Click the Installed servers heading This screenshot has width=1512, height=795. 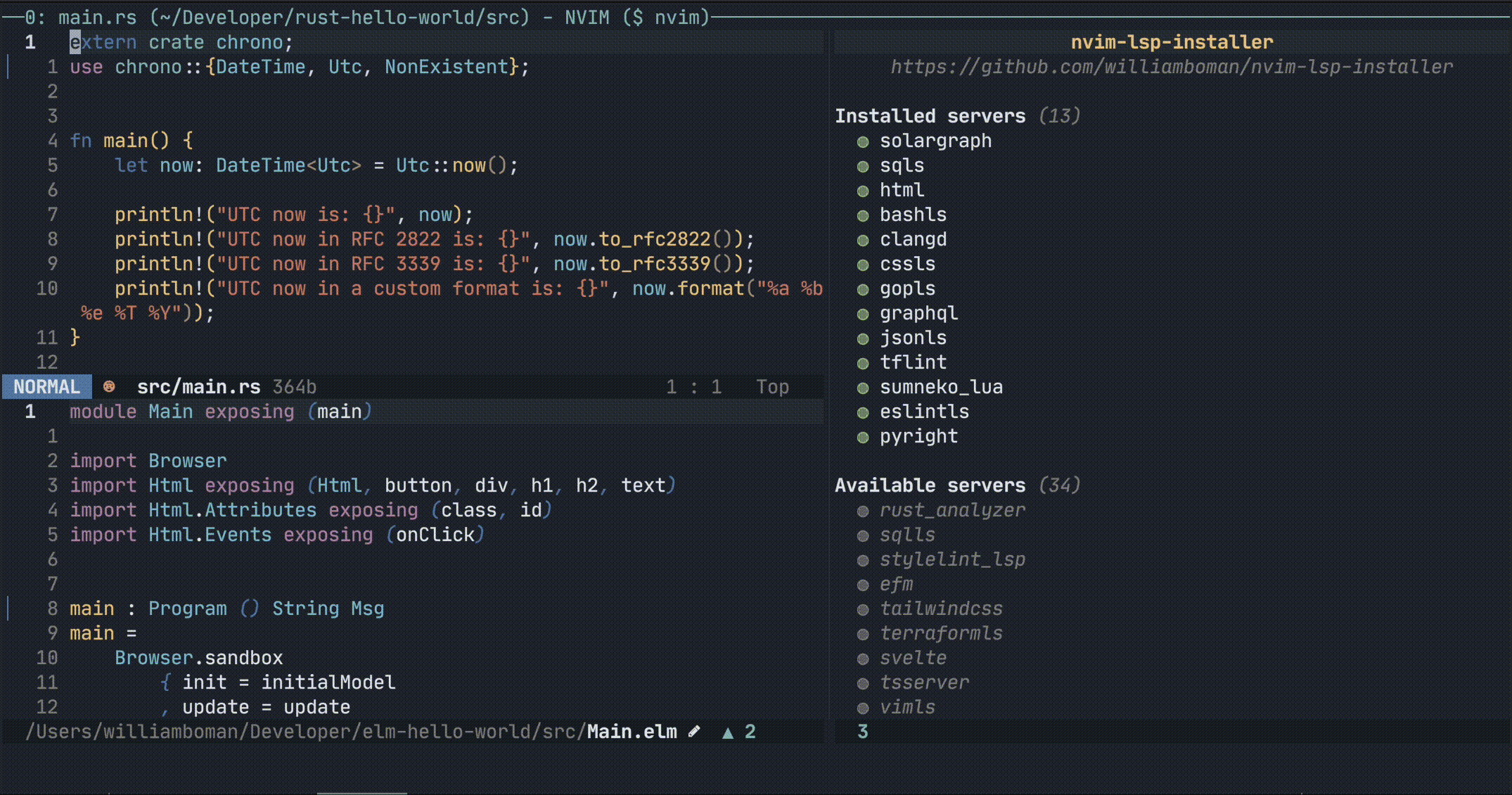(930, 116)
